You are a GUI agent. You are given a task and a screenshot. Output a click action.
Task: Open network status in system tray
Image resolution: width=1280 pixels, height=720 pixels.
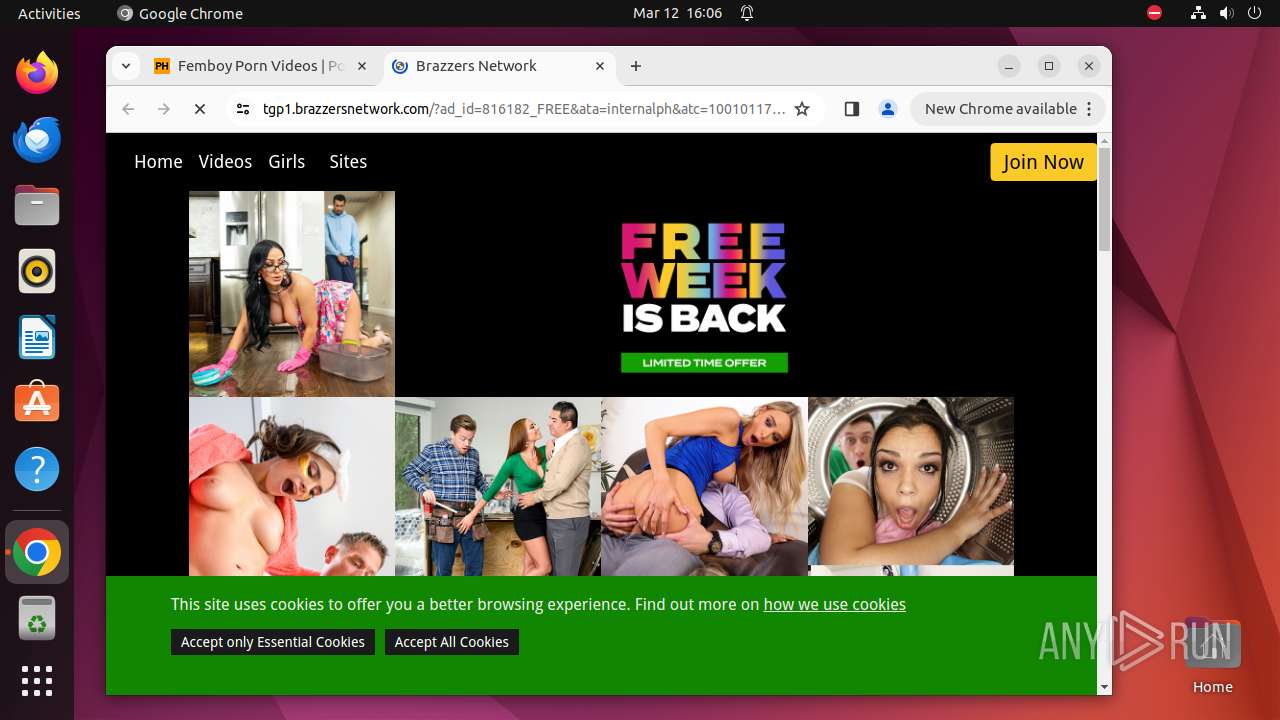[x=1198, y=13]
